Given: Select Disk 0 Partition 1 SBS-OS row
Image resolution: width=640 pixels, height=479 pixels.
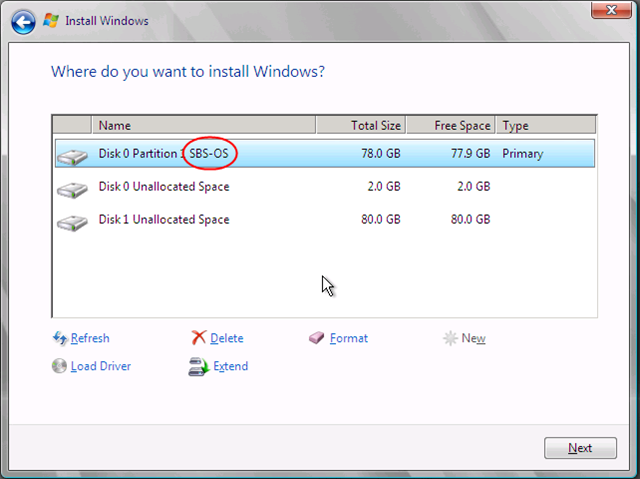Looking at the screenshot, I should pos(325,153).
